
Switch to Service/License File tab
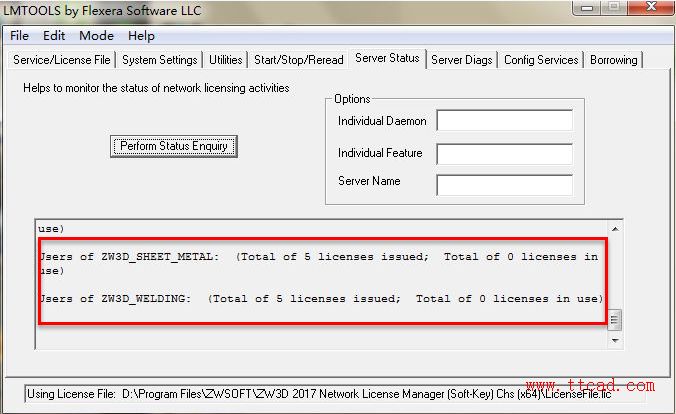(x=62, y=60)
